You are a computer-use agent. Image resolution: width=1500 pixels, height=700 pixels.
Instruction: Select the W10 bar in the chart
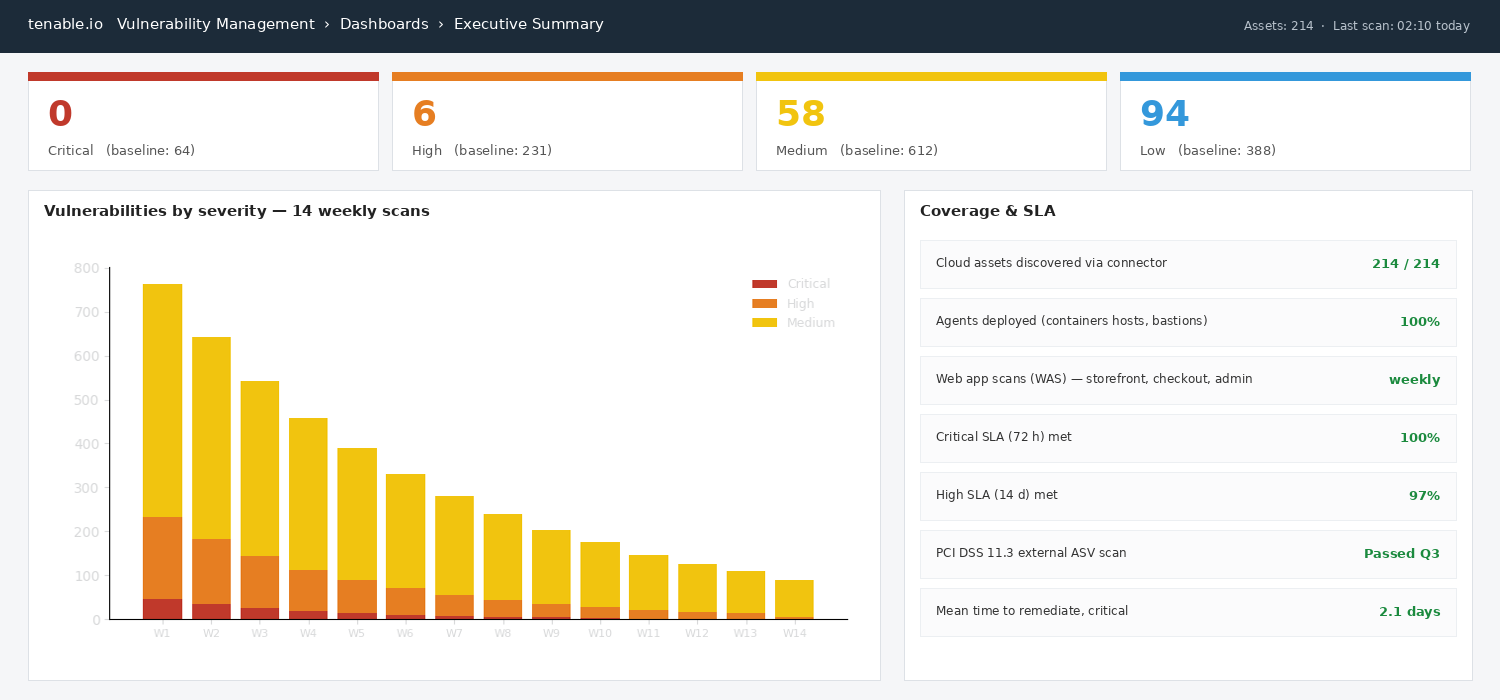[x=600, y=580]
